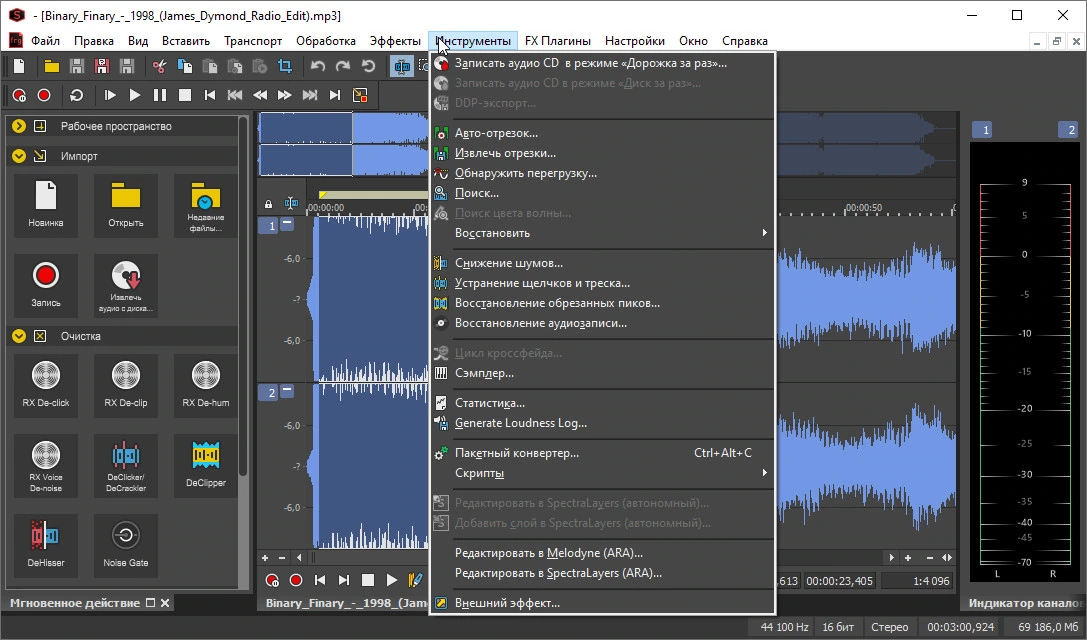Open the Справка menu

pyautogui.click(x=745, y=41)
